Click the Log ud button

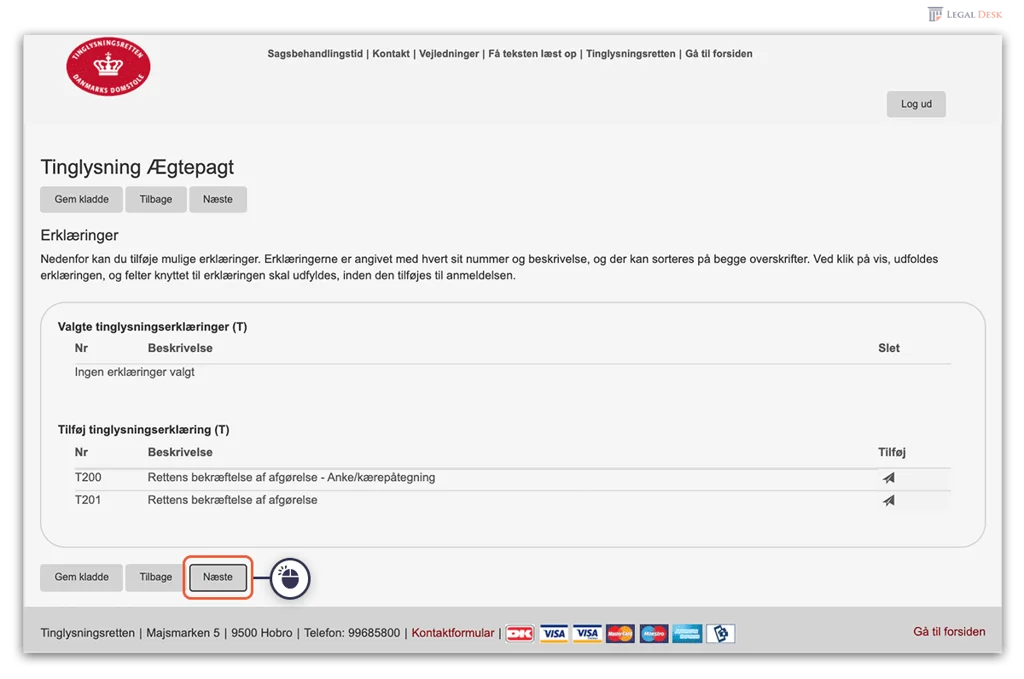(916, 104)
